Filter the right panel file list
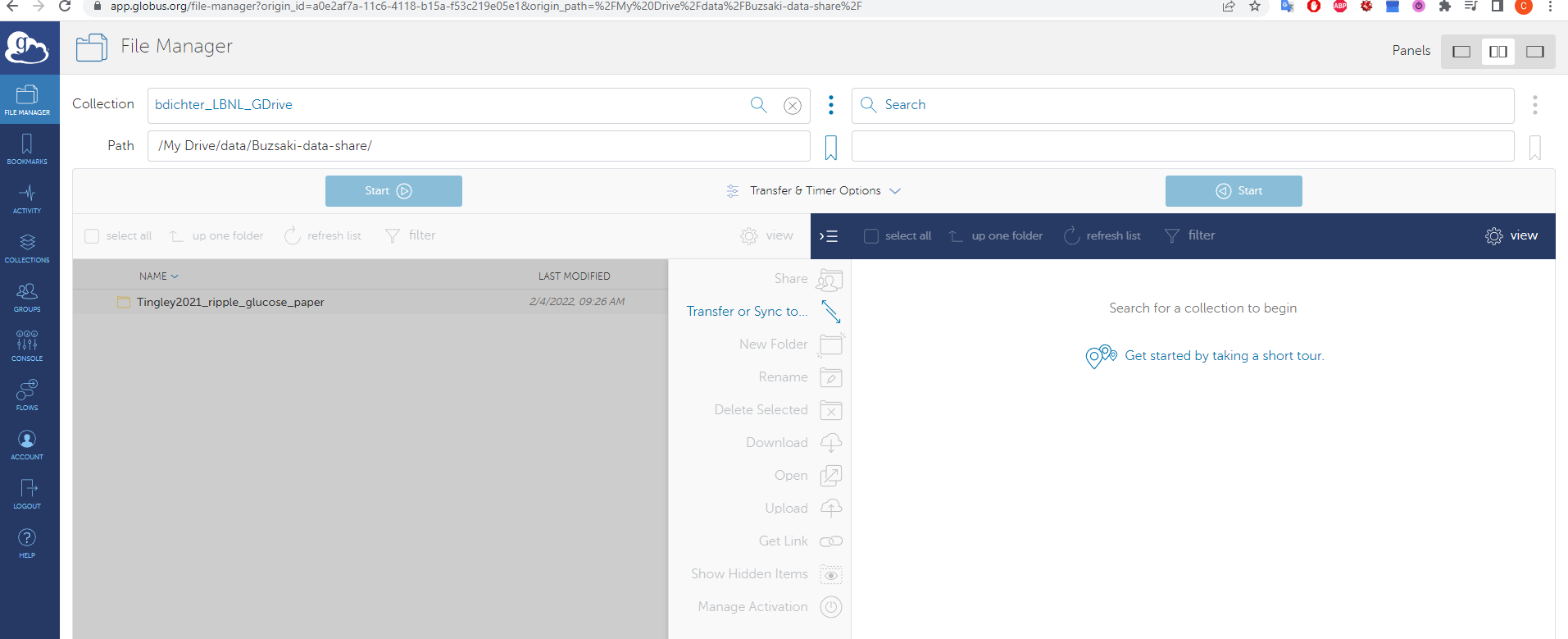 tap(1190, 236)
